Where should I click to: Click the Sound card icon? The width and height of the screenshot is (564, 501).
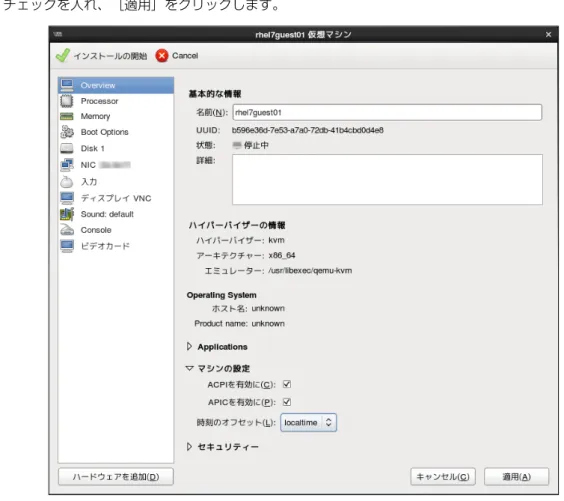coord(67,214)
